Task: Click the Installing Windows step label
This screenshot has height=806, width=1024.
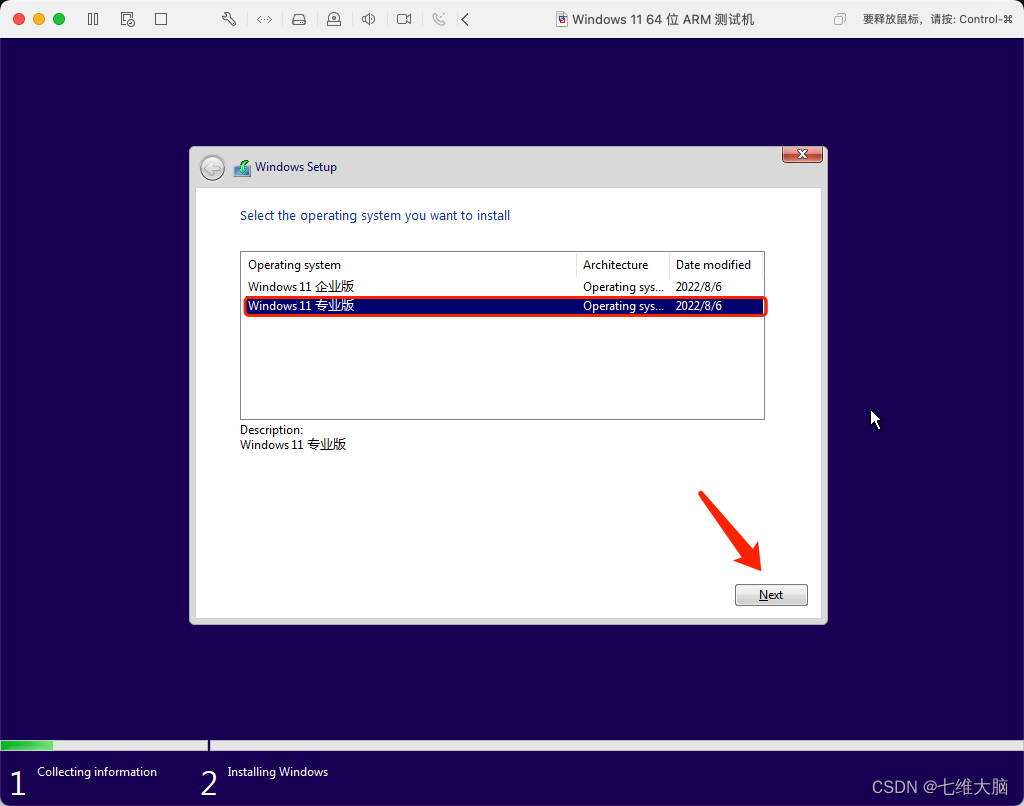Action: (278, 772)
